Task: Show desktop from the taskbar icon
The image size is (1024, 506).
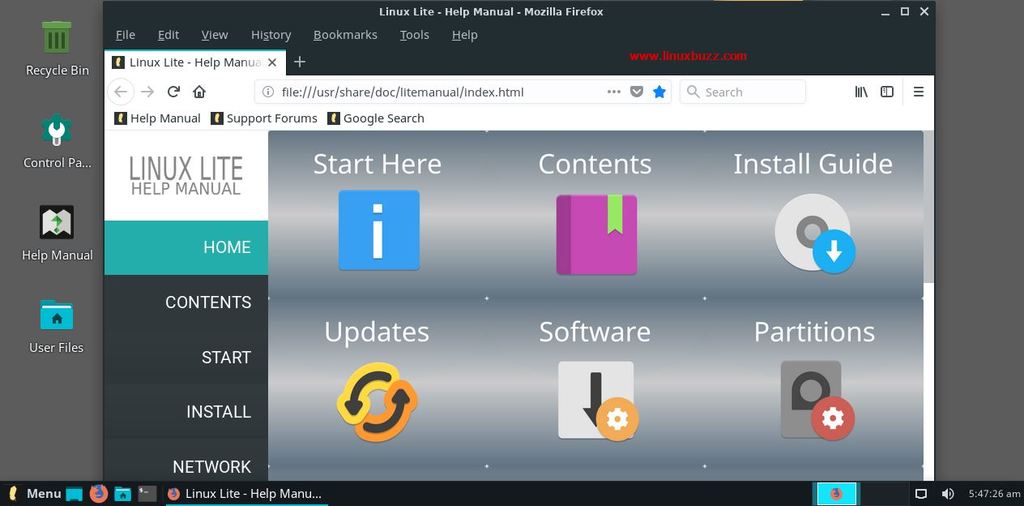Action: [x=74, y=494]
